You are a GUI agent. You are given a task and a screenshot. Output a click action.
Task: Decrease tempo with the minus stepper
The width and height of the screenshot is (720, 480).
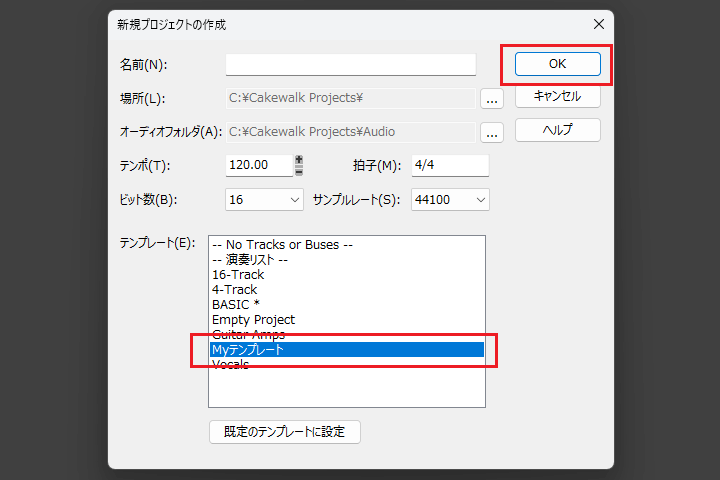point(298,171)
